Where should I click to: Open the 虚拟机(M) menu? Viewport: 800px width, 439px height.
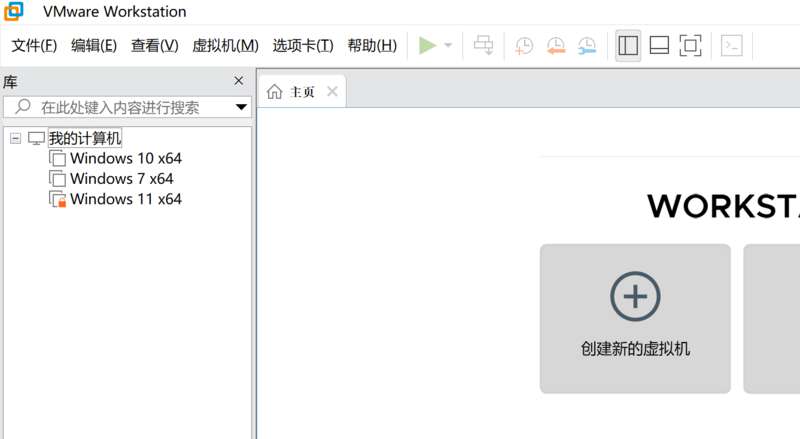click(226, 45)
